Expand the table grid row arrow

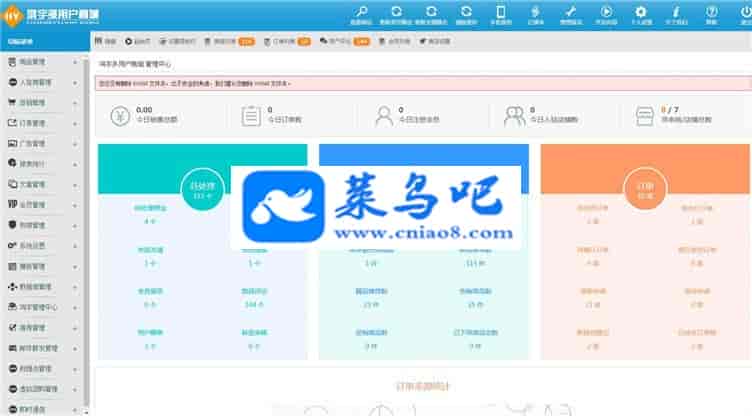75,266
